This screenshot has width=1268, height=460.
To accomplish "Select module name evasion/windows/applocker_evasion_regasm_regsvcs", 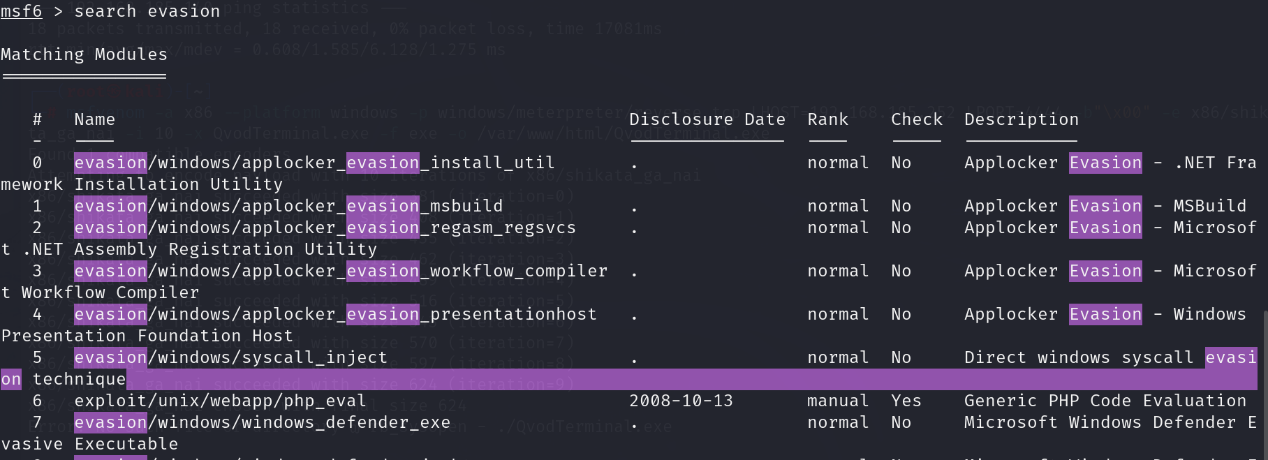I will [x=325, y=227].
